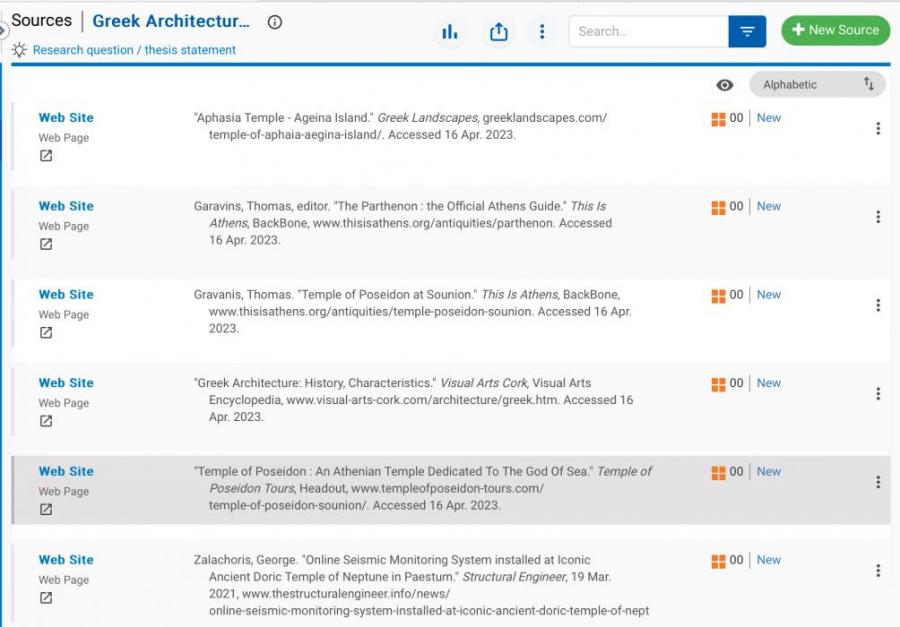Viewport: 900px width, 627px height.
Task: Click New link for Gravanis Sounion source
Action: (768, 295)
